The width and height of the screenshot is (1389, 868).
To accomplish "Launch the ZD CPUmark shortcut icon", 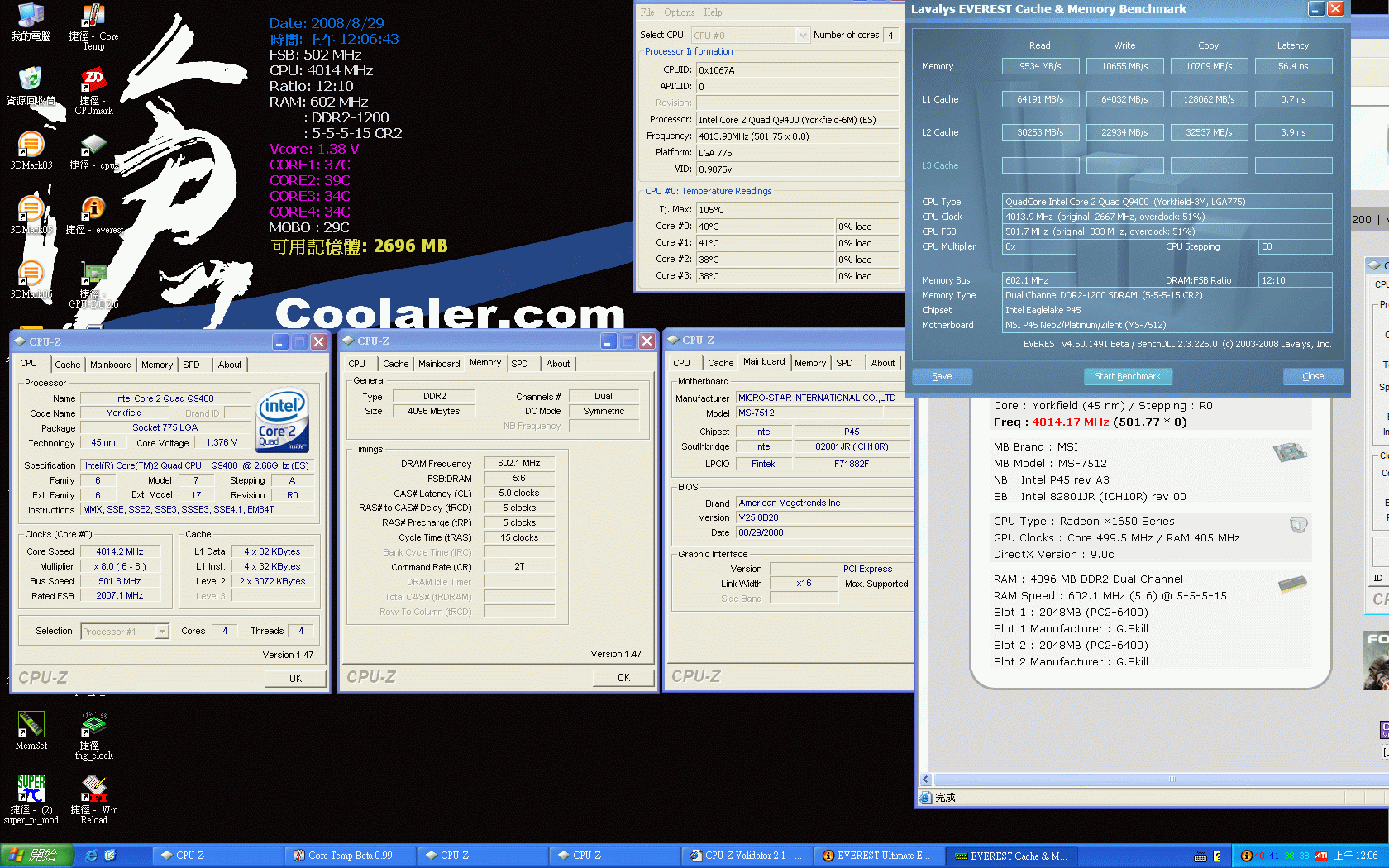I will pyautogui.click(x=93, y=91).
